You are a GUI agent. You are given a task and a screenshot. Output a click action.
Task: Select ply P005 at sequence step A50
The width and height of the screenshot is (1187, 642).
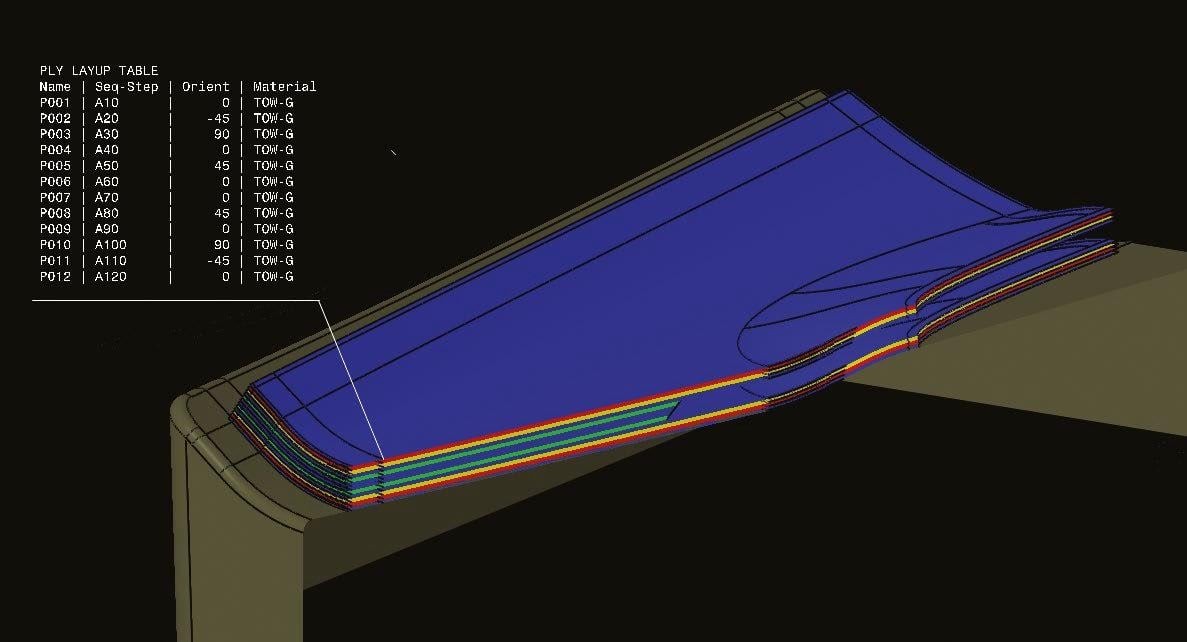click(x=55, y=166)
